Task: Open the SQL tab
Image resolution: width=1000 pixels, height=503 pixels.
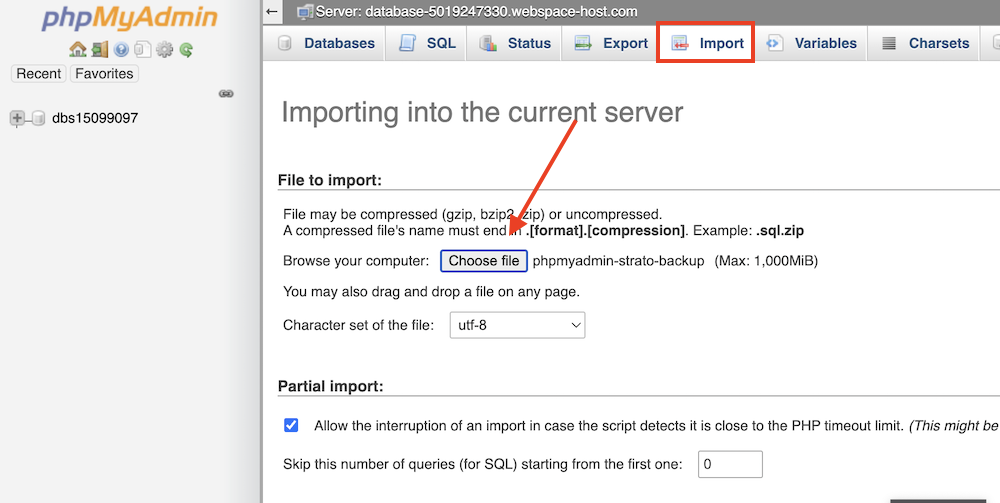Action: [x=427, y=43]
